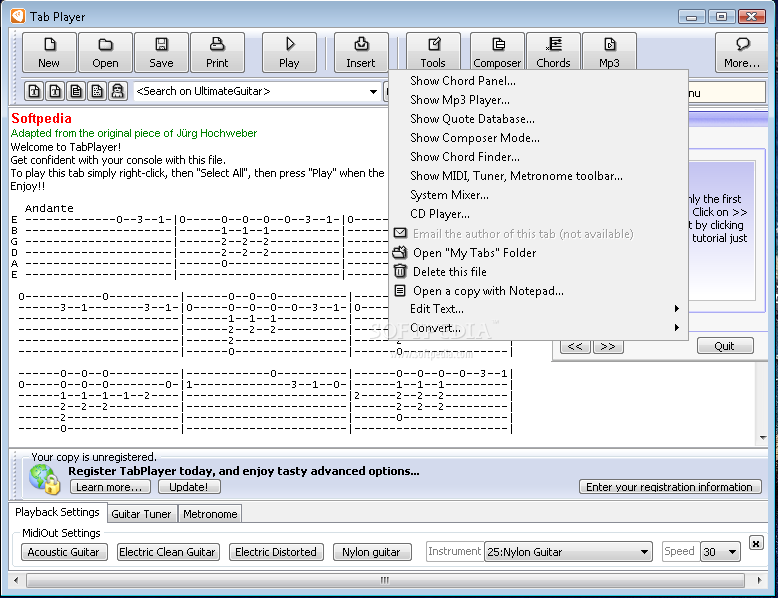
Task: Click the horizontal scrollbar left arrow
Action: (16, 580)
